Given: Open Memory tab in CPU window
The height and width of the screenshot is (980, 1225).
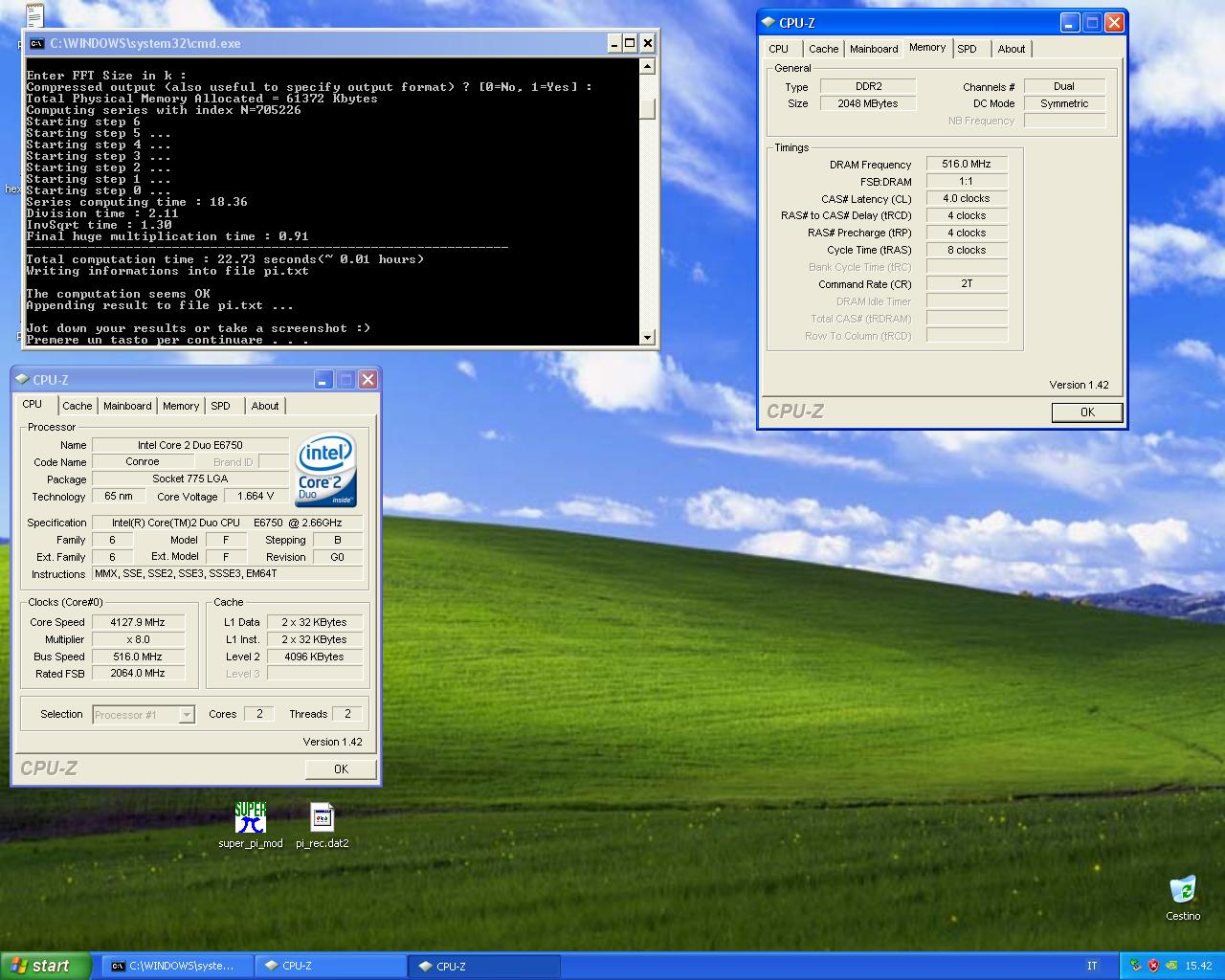Looking at the screenshot, I should [x=181, y=406].
